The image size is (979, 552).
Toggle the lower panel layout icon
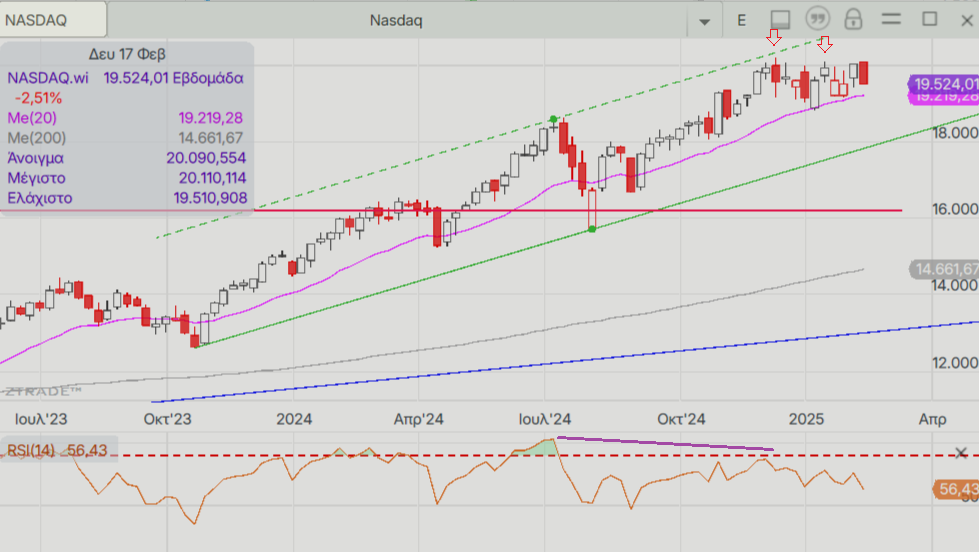tap(780, 20)
